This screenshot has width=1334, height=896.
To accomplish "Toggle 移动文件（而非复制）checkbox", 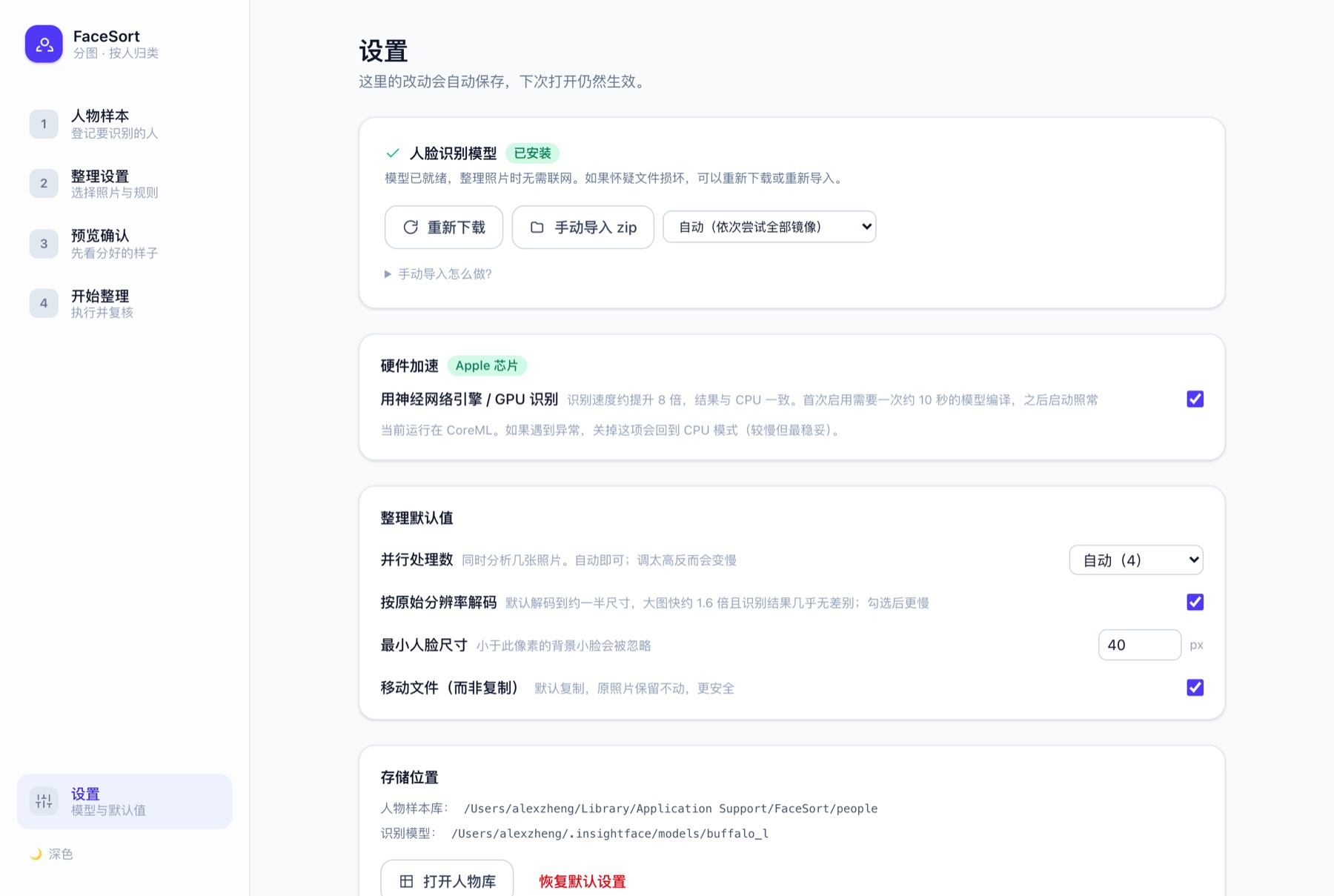I will (1195, 687).
